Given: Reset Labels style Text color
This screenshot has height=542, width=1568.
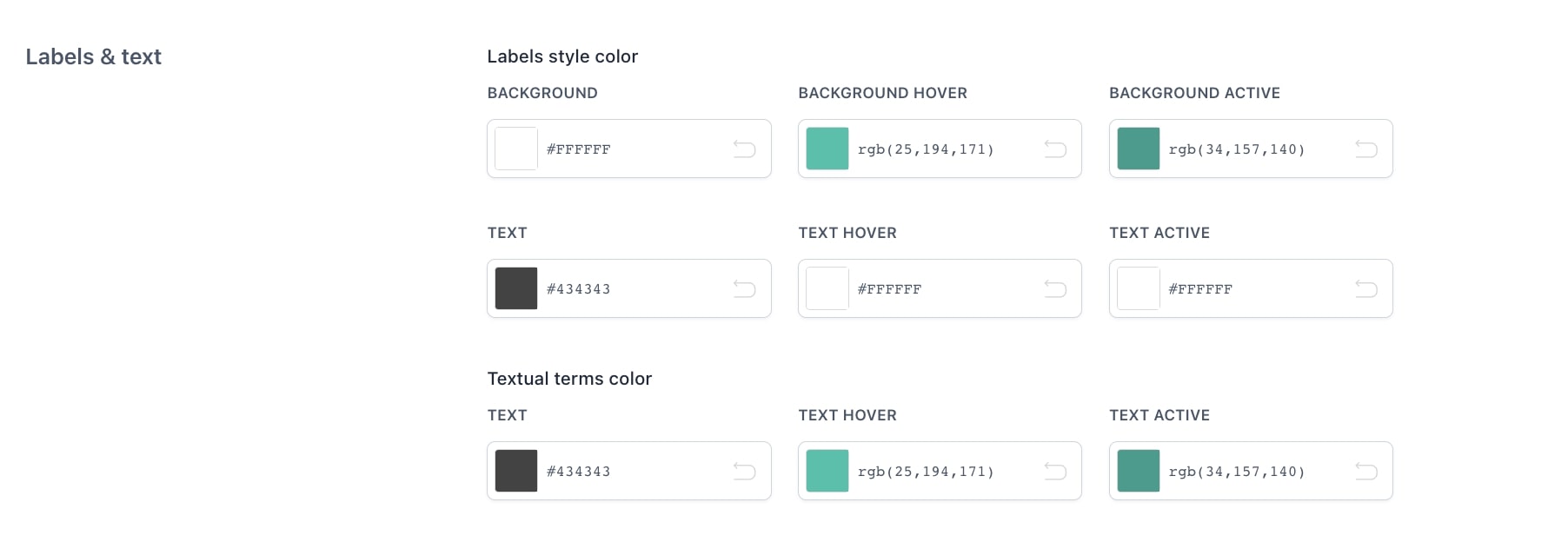Looking at the screenshot, I should pos(744,289).
